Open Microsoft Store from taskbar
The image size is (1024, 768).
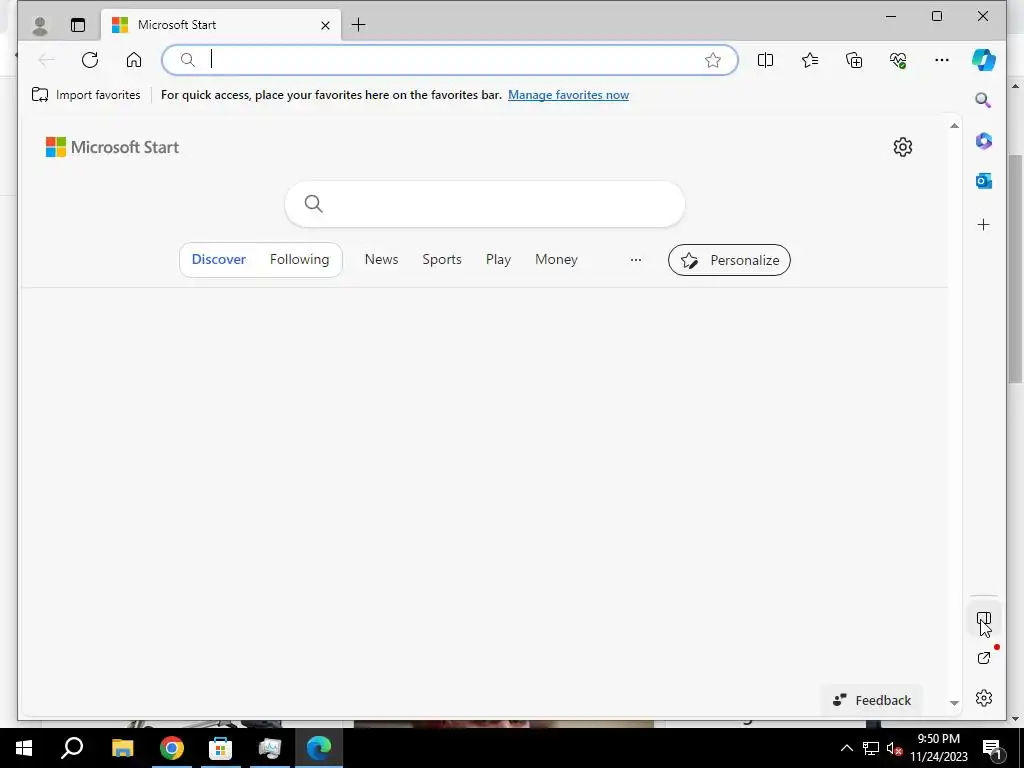point(221,748)
